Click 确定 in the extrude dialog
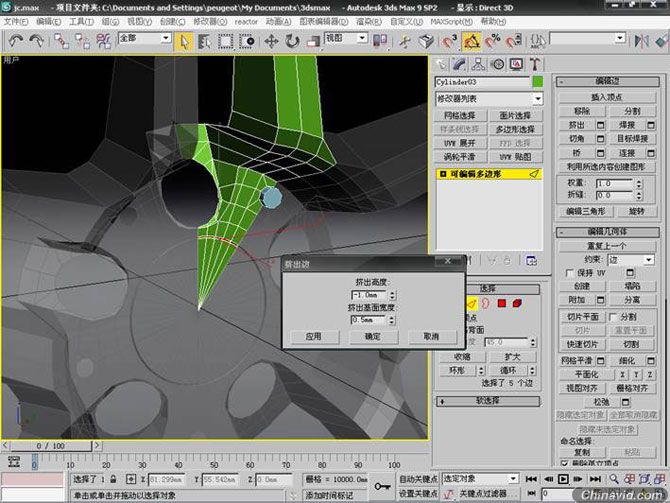Screen dimensions: 670x503 point(373,337)
